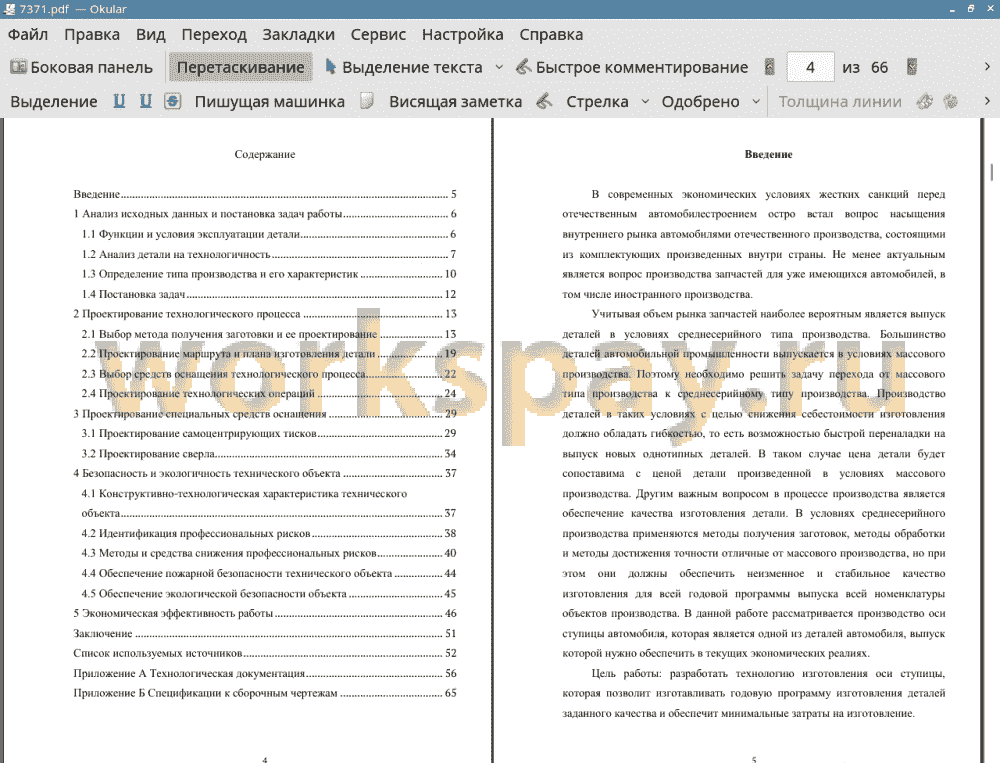Click the annotation color icon after Толщина линии
Image resolution: width=1000 pixels, height=763 pixels.
click(925, 101)
